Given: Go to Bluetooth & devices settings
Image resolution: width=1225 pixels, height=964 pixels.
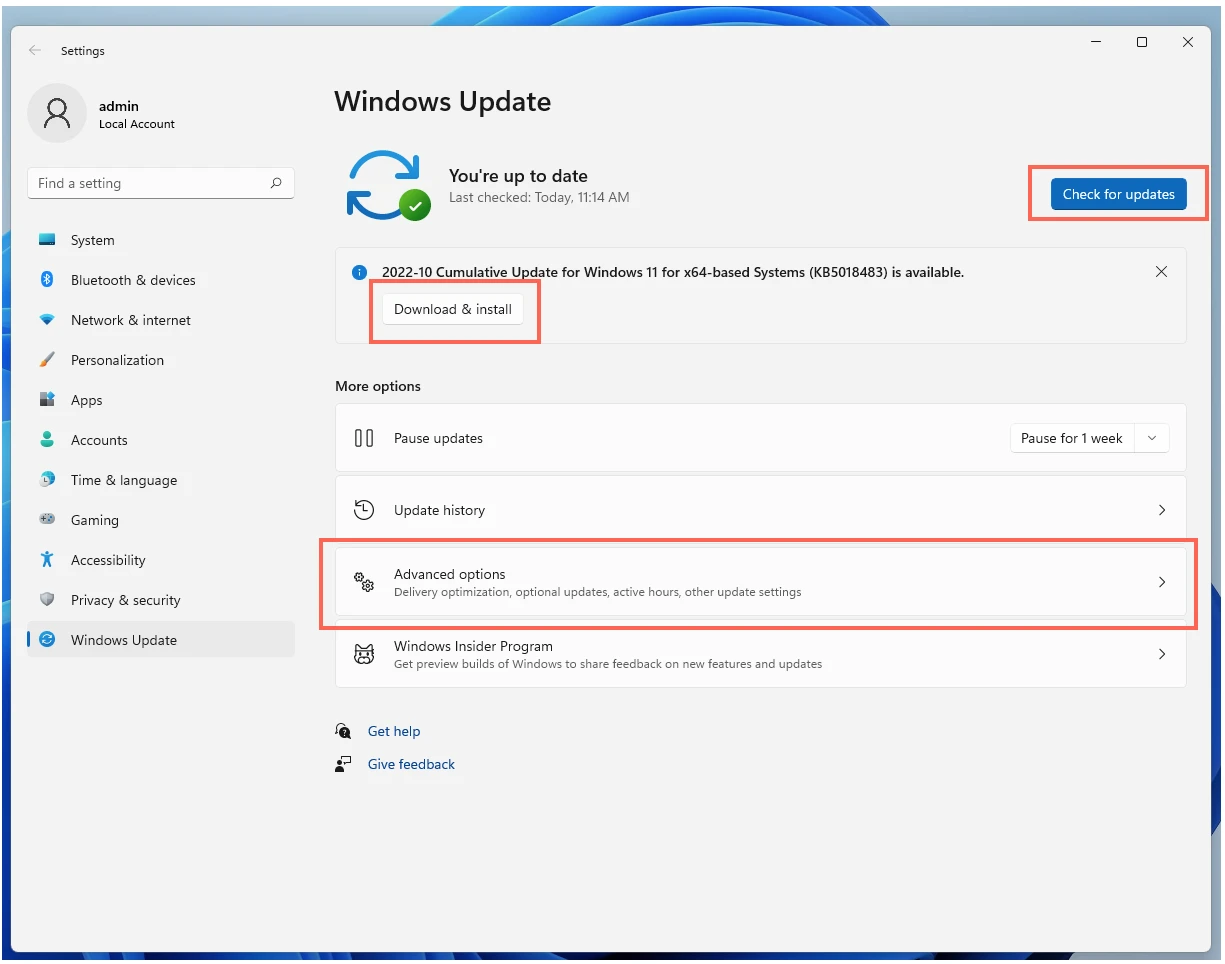Looking at the screenshot, I should (x=161, y=280).
